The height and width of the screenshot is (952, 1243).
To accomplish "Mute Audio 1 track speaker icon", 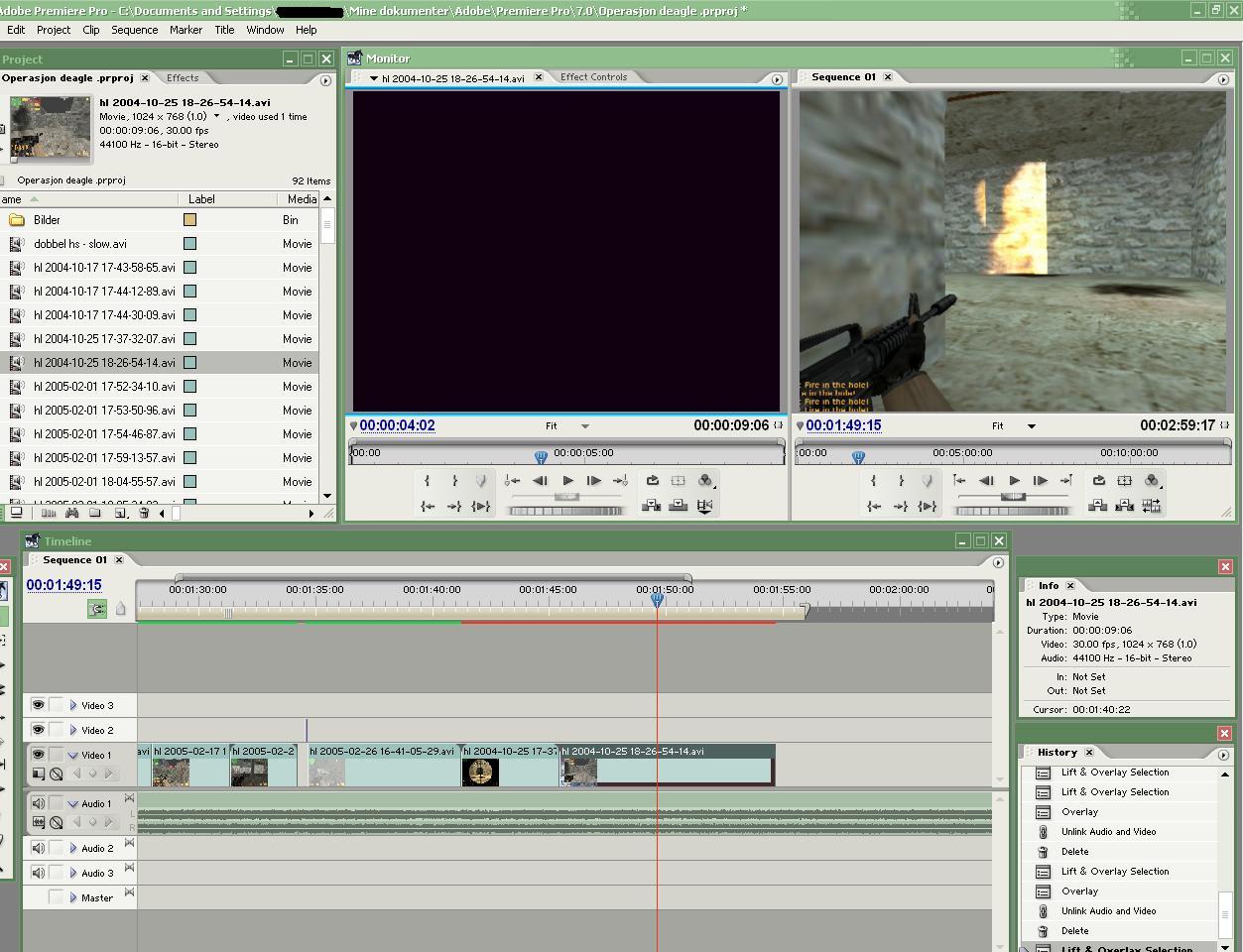I will coord(38,803).
